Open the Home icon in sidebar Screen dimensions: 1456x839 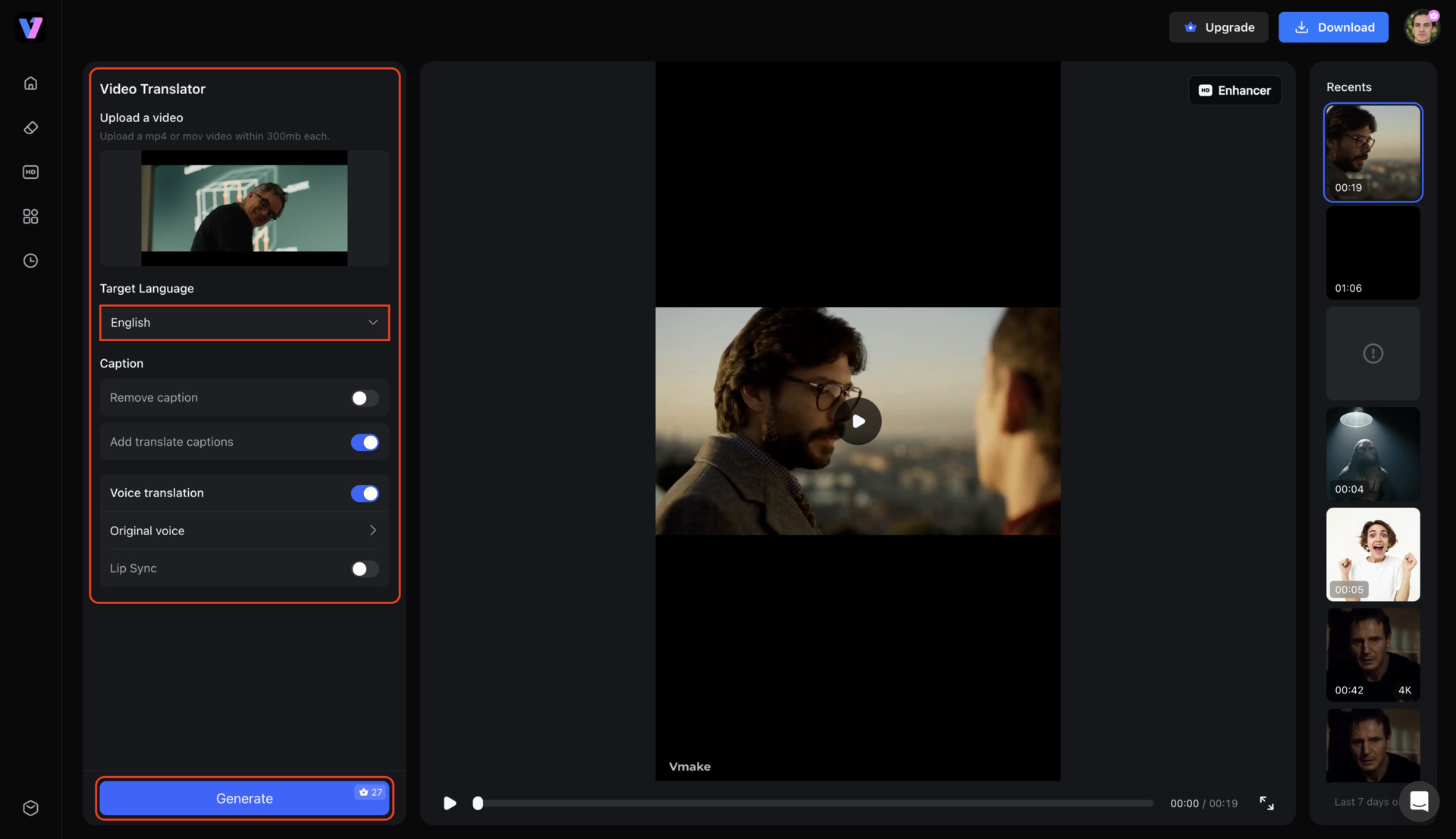point(30,83)
